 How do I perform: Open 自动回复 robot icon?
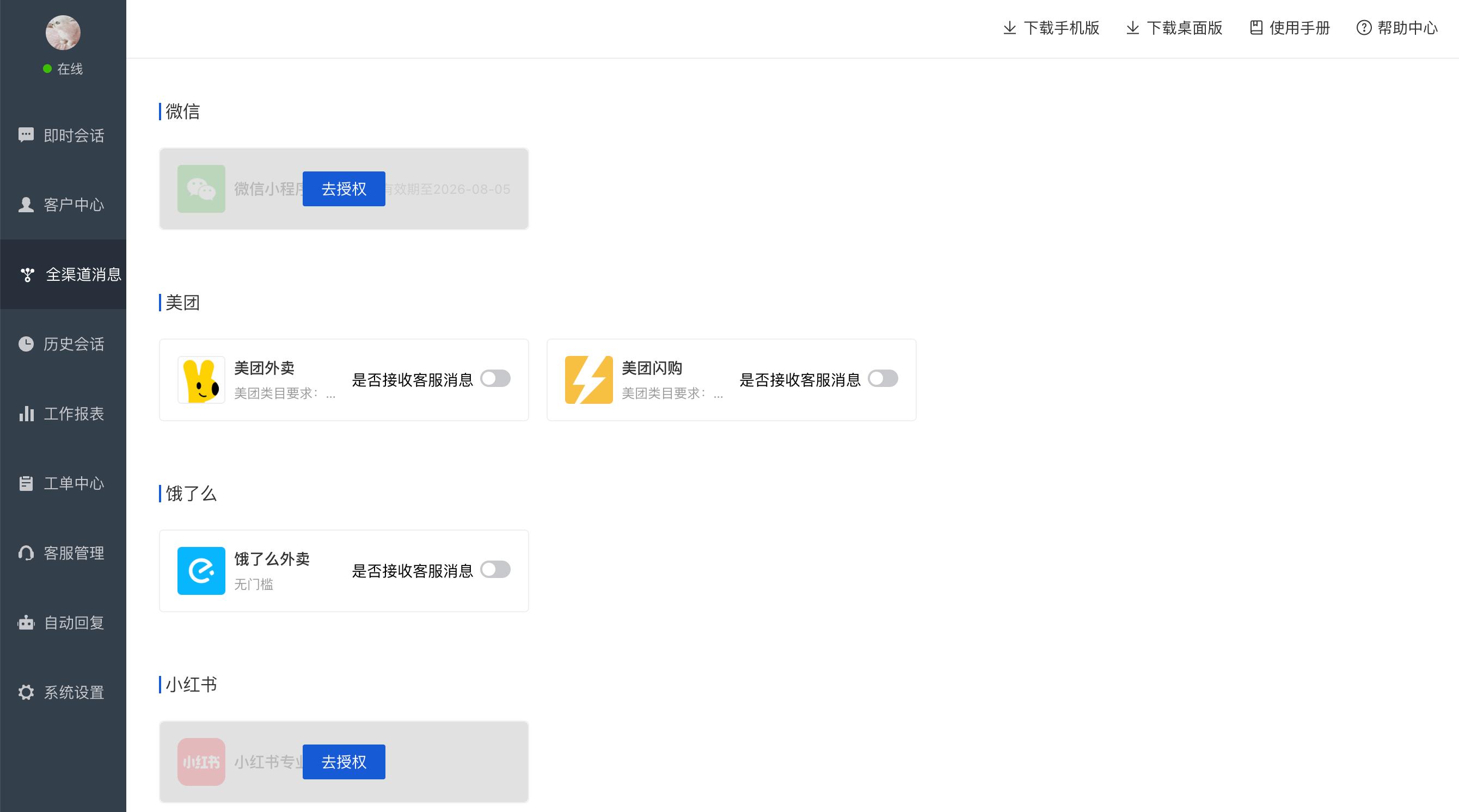[x=26, y=622]
